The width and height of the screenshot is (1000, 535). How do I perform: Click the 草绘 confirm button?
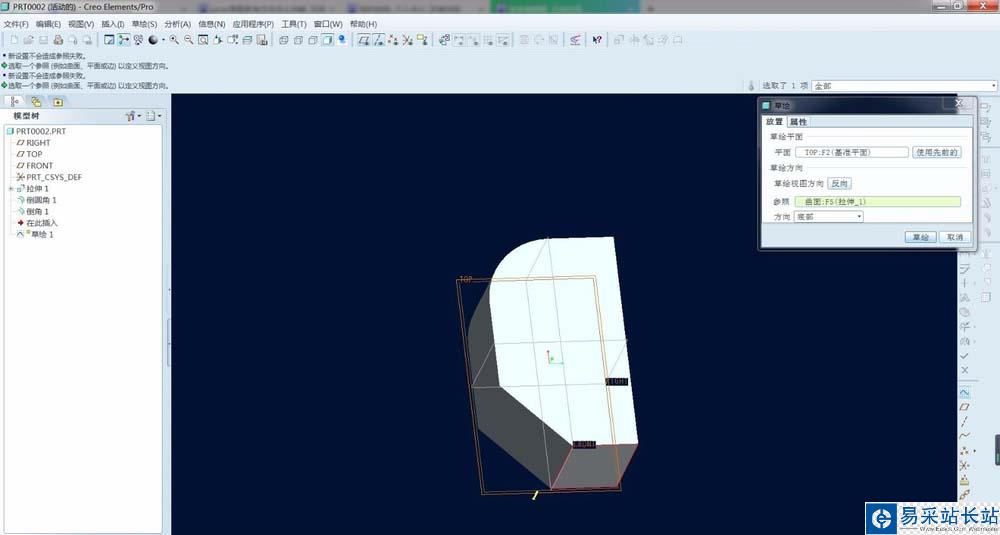click(920, 237)
